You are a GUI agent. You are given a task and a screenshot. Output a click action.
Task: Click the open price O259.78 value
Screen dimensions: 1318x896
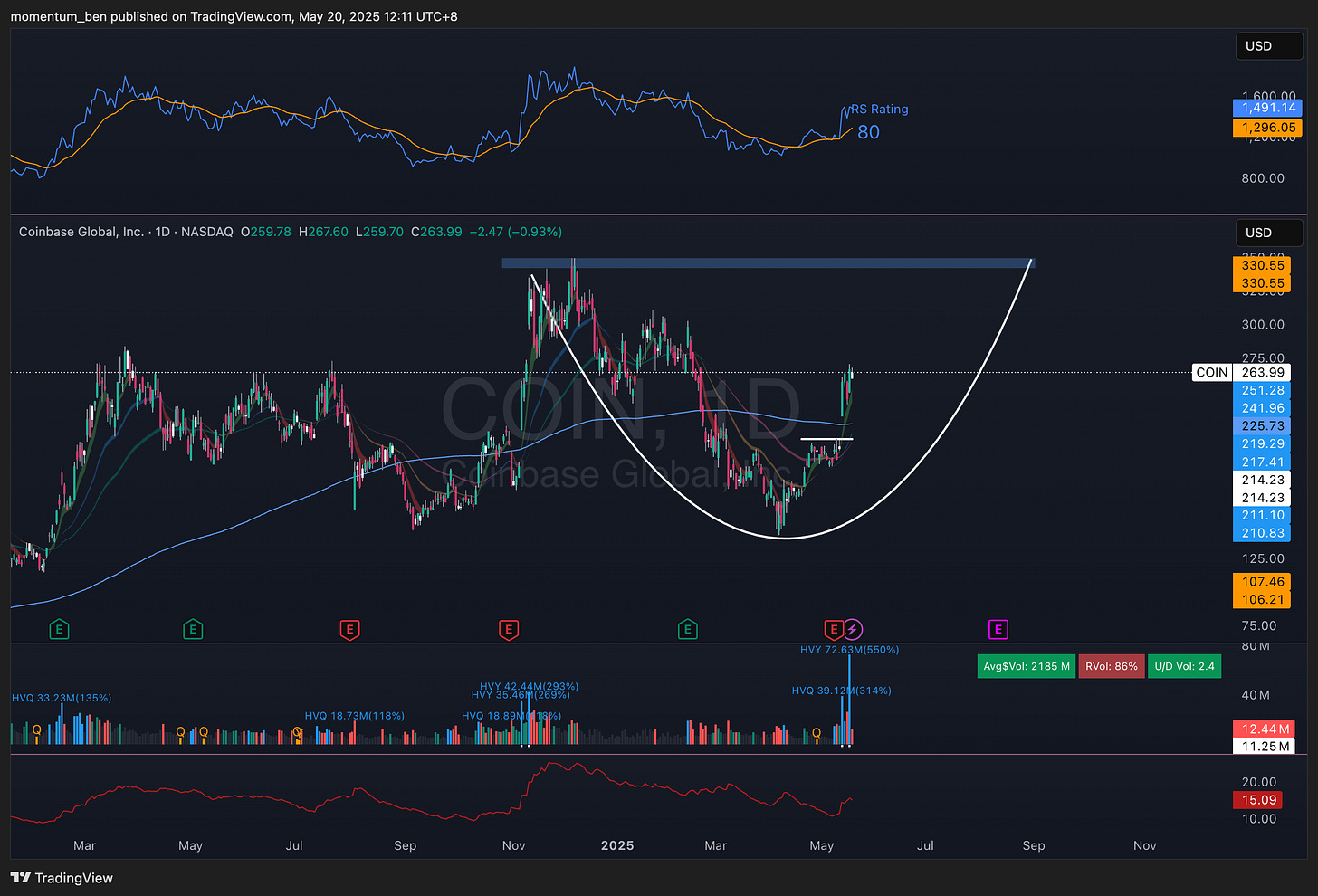(266, 232)
